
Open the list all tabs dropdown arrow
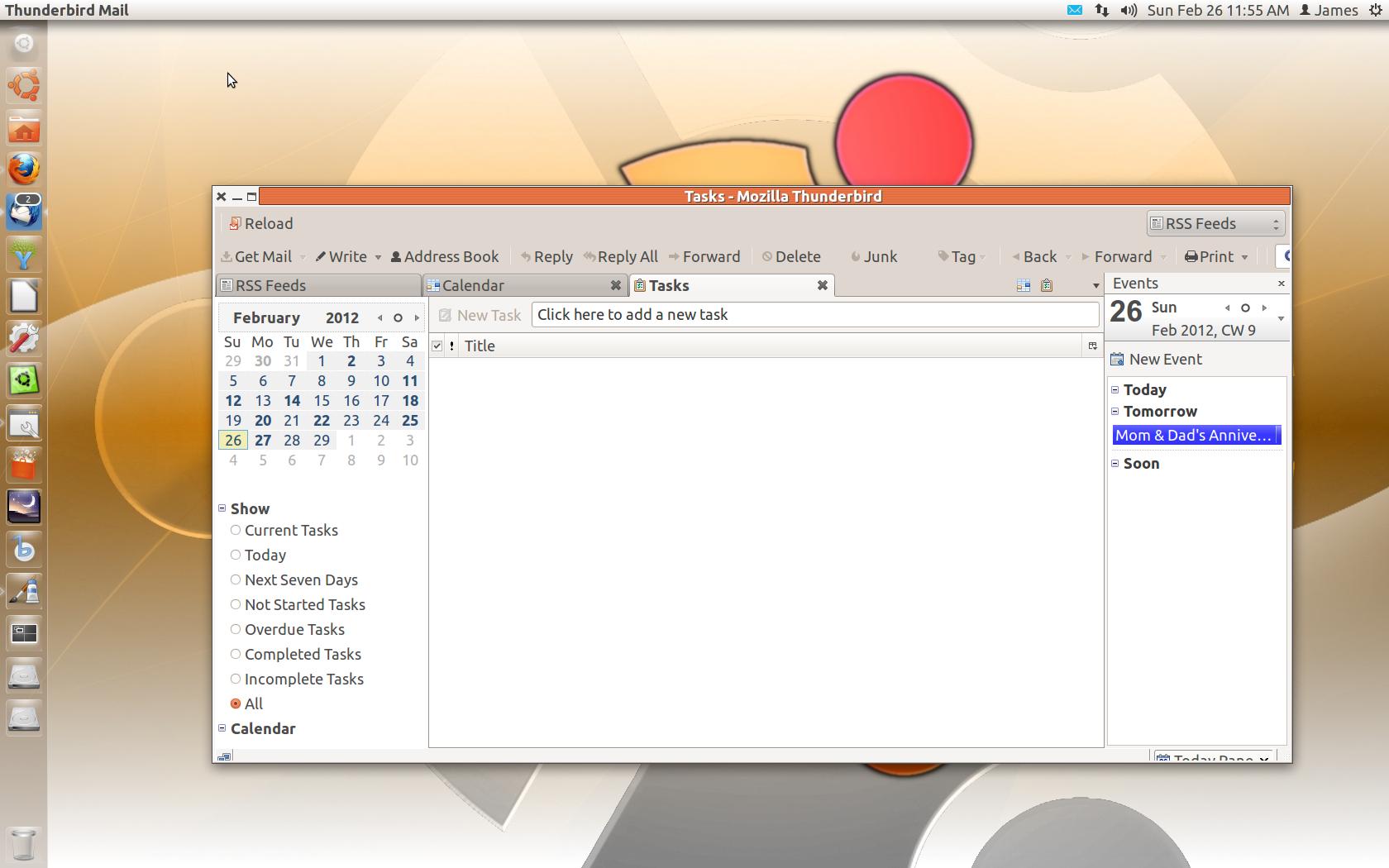pyautogui.click(x=1095, y=286)
